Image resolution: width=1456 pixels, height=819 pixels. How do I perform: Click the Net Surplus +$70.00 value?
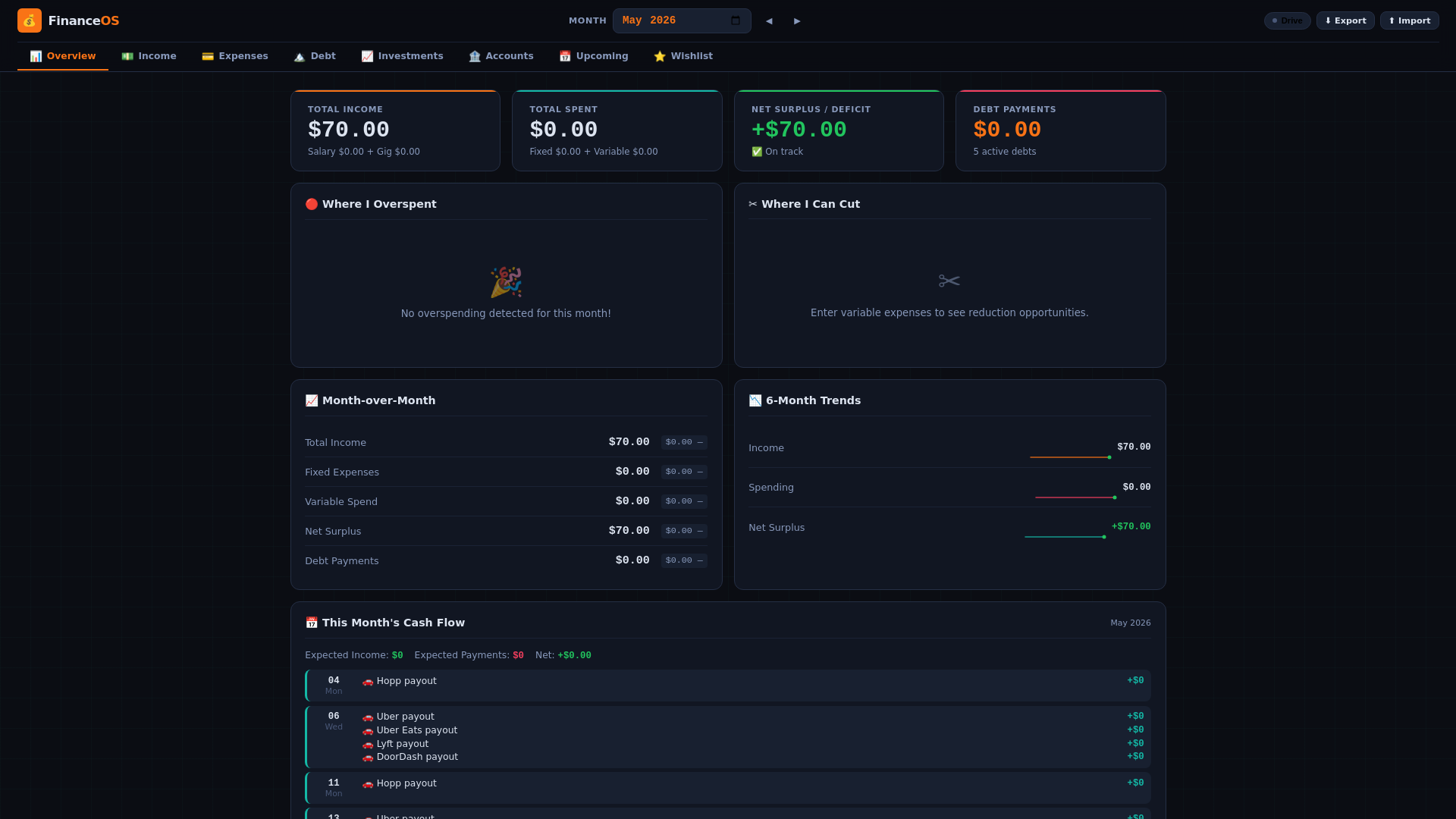point(799,130)
